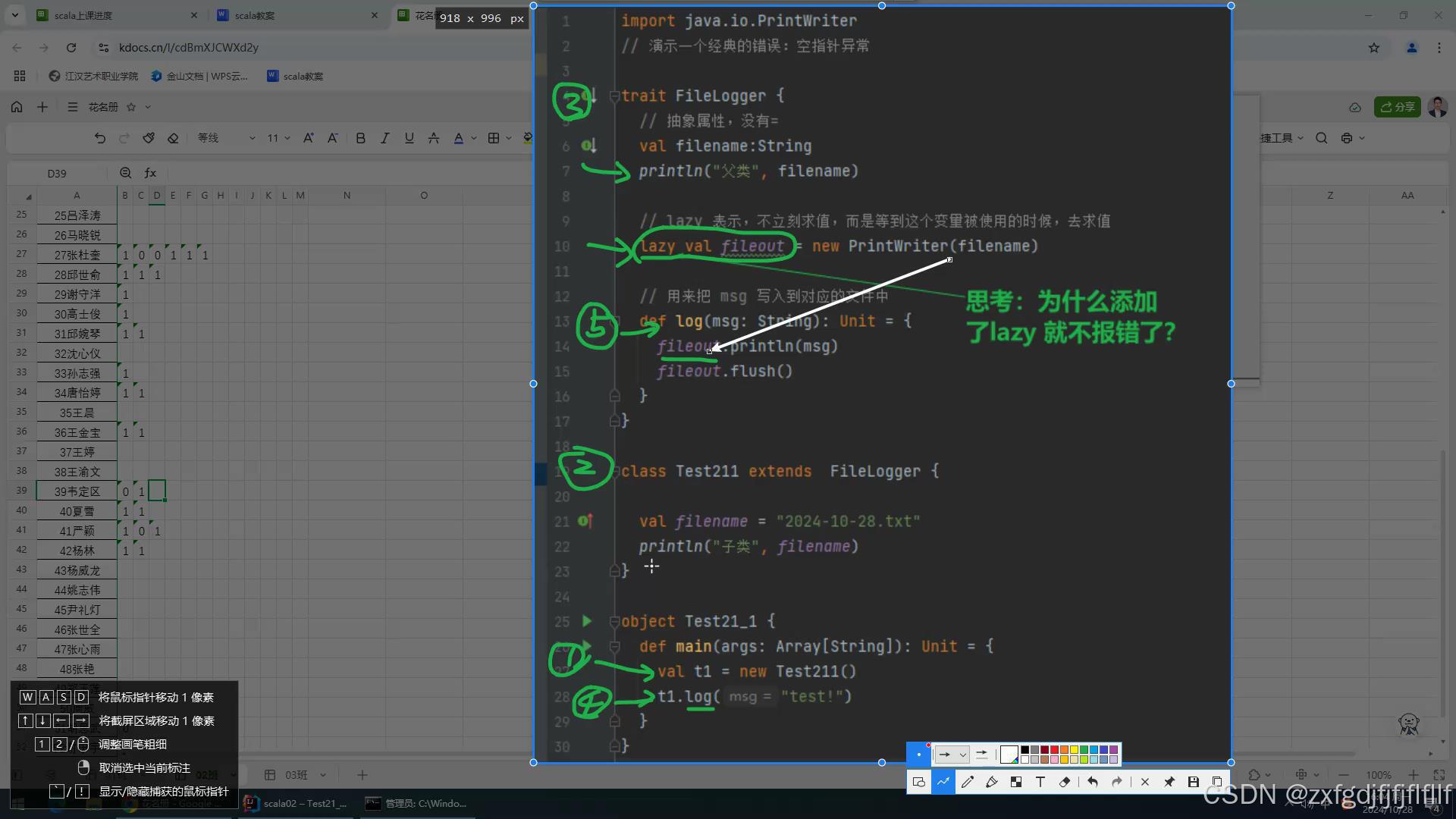Choose the mosaic blur tool

coord(1016,782)
